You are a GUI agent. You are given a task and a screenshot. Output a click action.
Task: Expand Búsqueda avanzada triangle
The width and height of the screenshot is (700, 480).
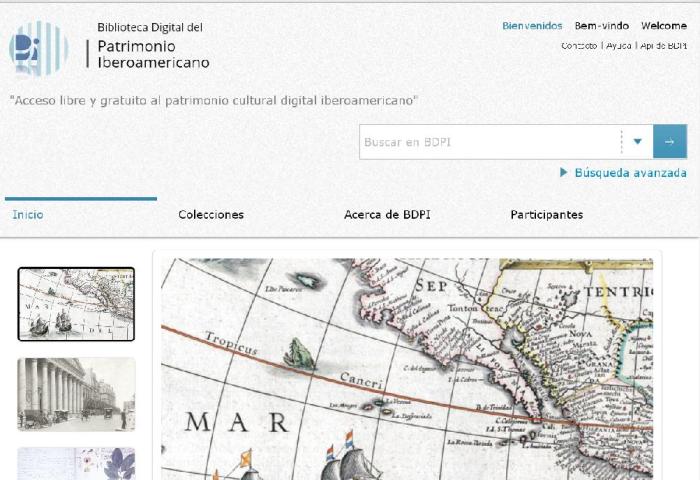click(564, 173)
